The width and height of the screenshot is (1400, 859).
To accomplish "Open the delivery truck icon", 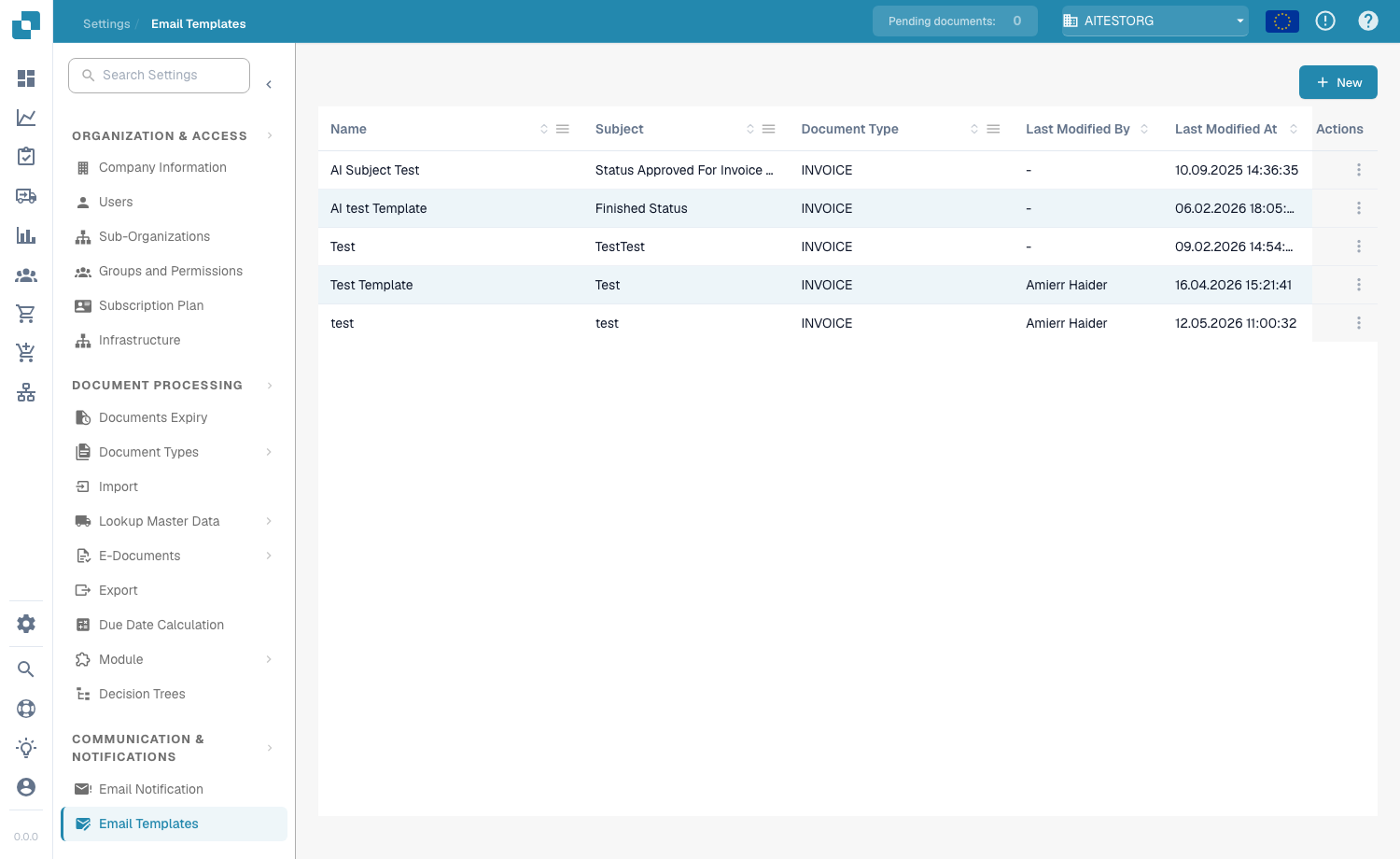I will click(x=26, y=196).
